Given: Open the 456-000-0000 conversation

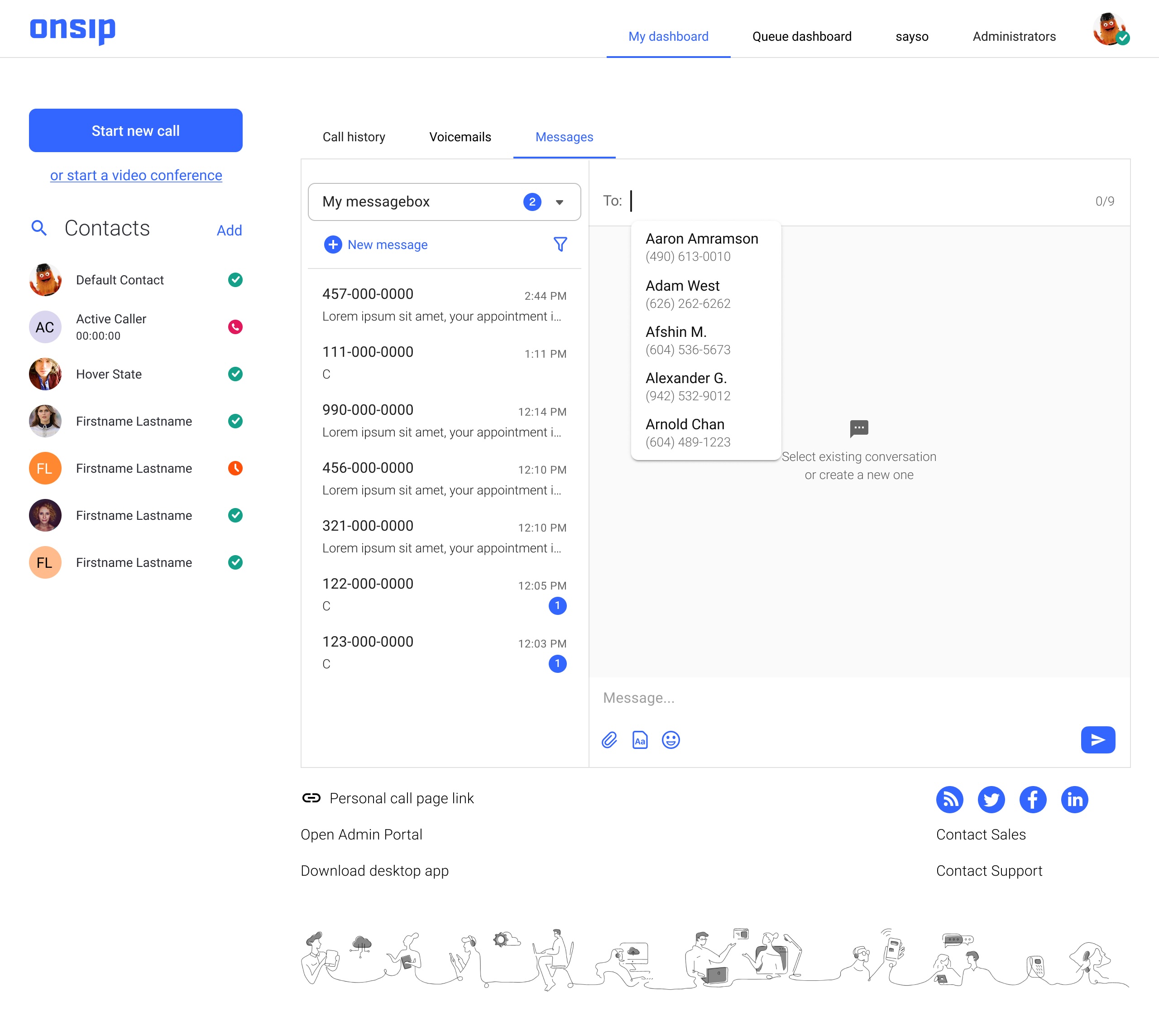Looking at the screenshot, I should click(444, 479).
